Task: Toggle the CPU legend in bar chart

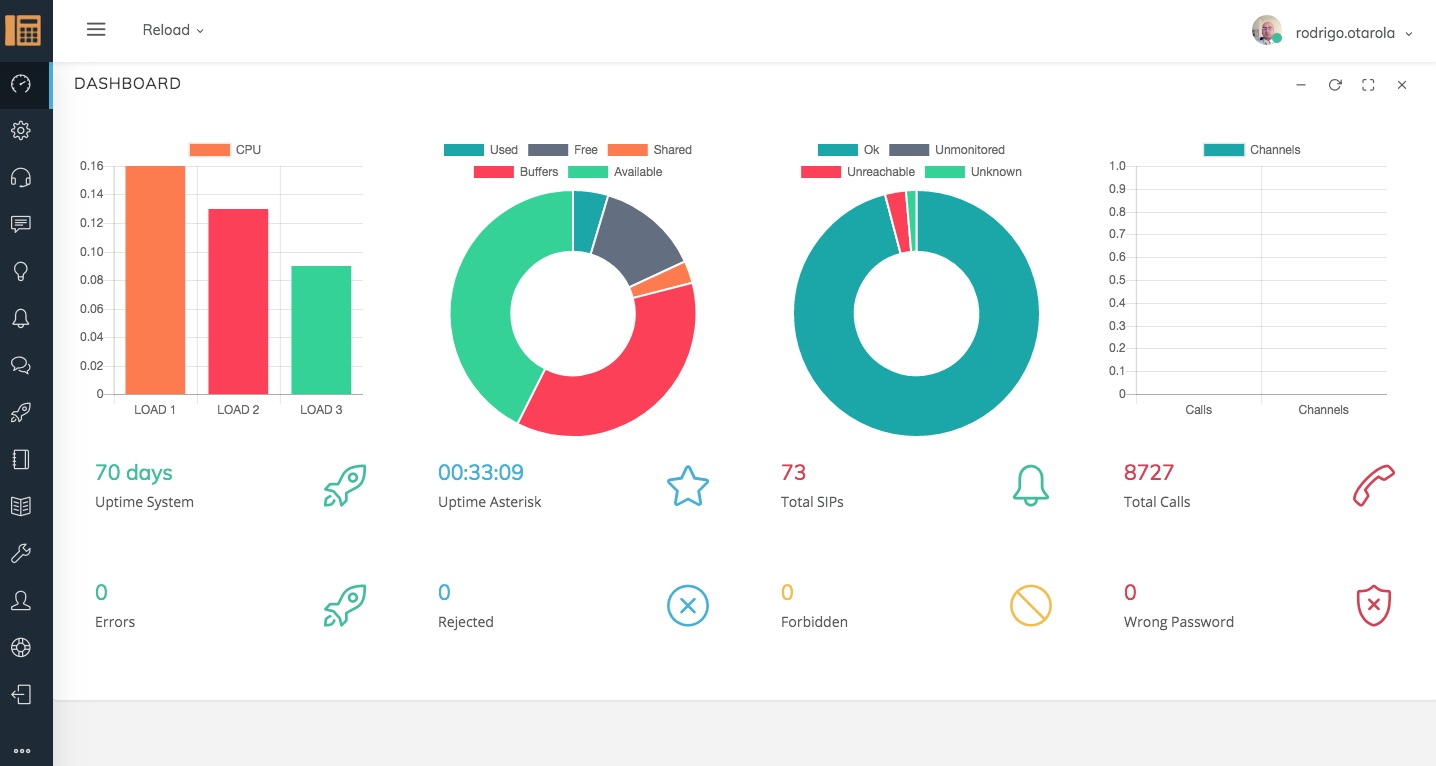Action: coord(225,150)
